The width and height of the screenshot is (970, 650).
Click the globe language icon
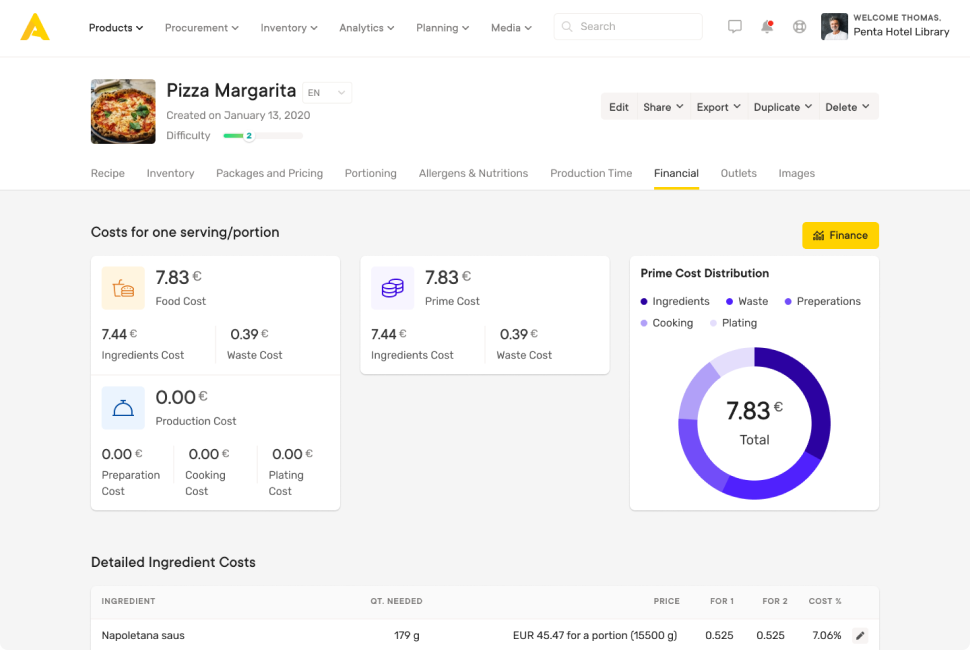[x=799, y=27]
